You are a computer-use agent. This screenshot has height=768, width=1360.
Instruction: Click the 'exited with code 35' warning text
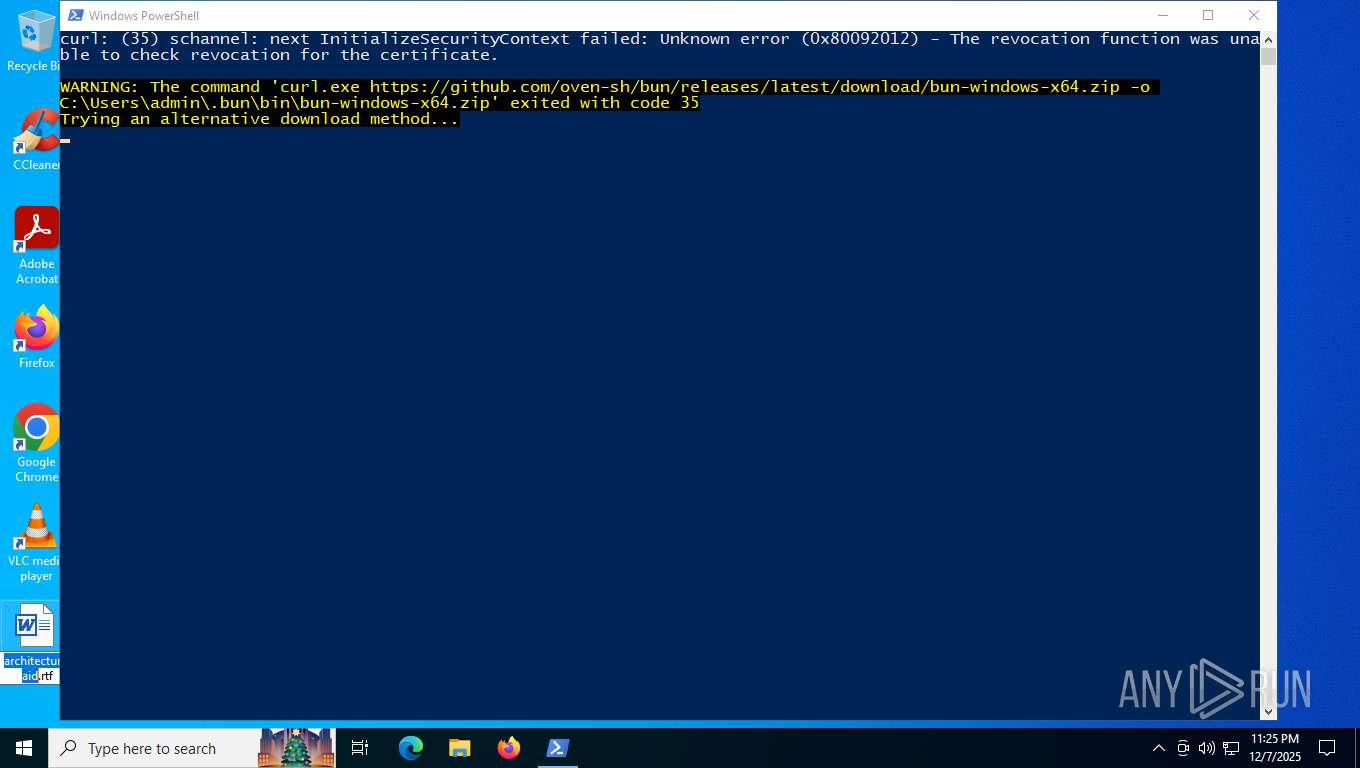click(x=605, y=103)
